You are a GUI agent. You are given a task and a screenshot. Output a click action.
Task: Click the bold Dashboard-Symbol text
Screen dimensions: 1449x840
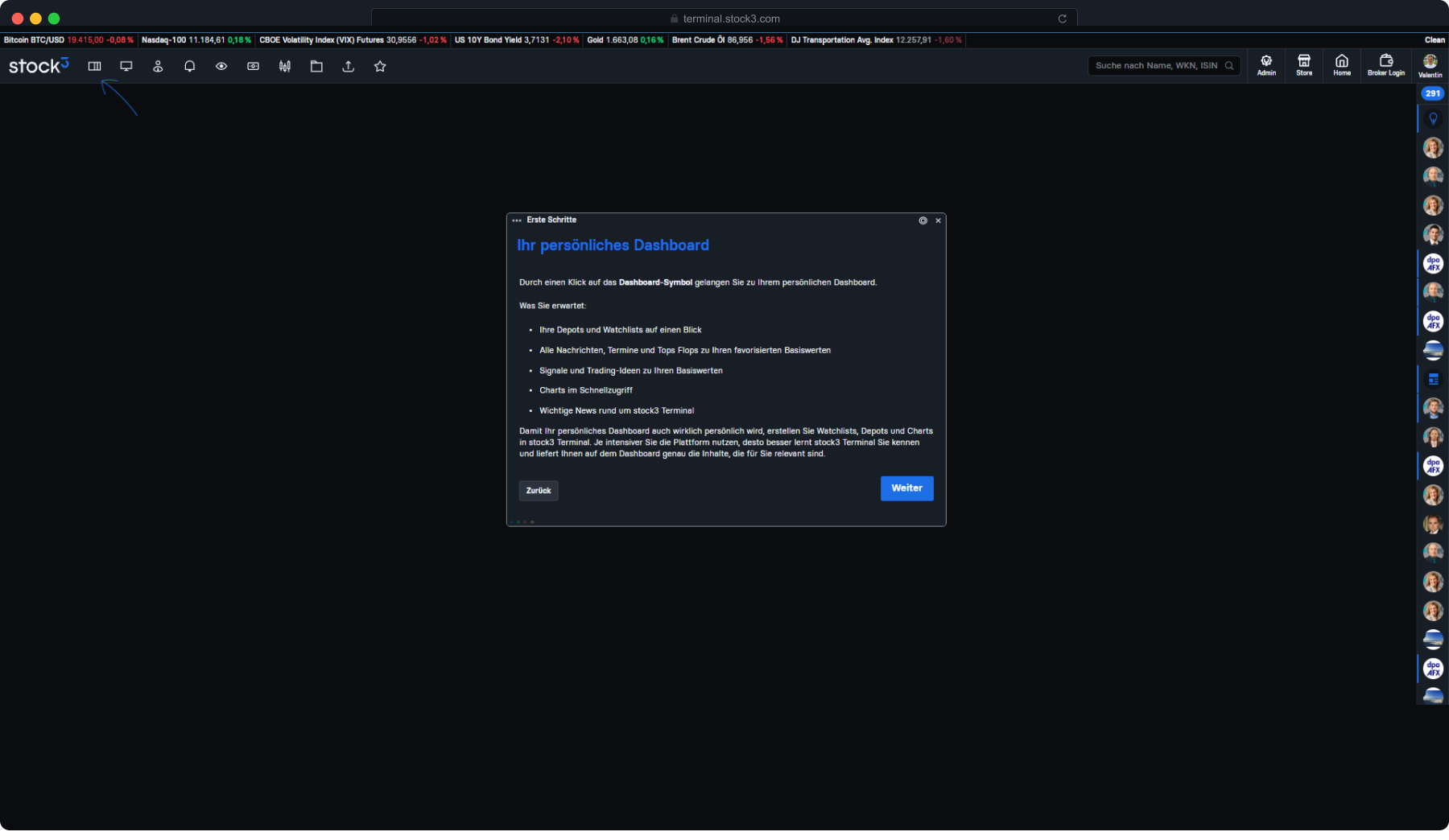(655, 282)
